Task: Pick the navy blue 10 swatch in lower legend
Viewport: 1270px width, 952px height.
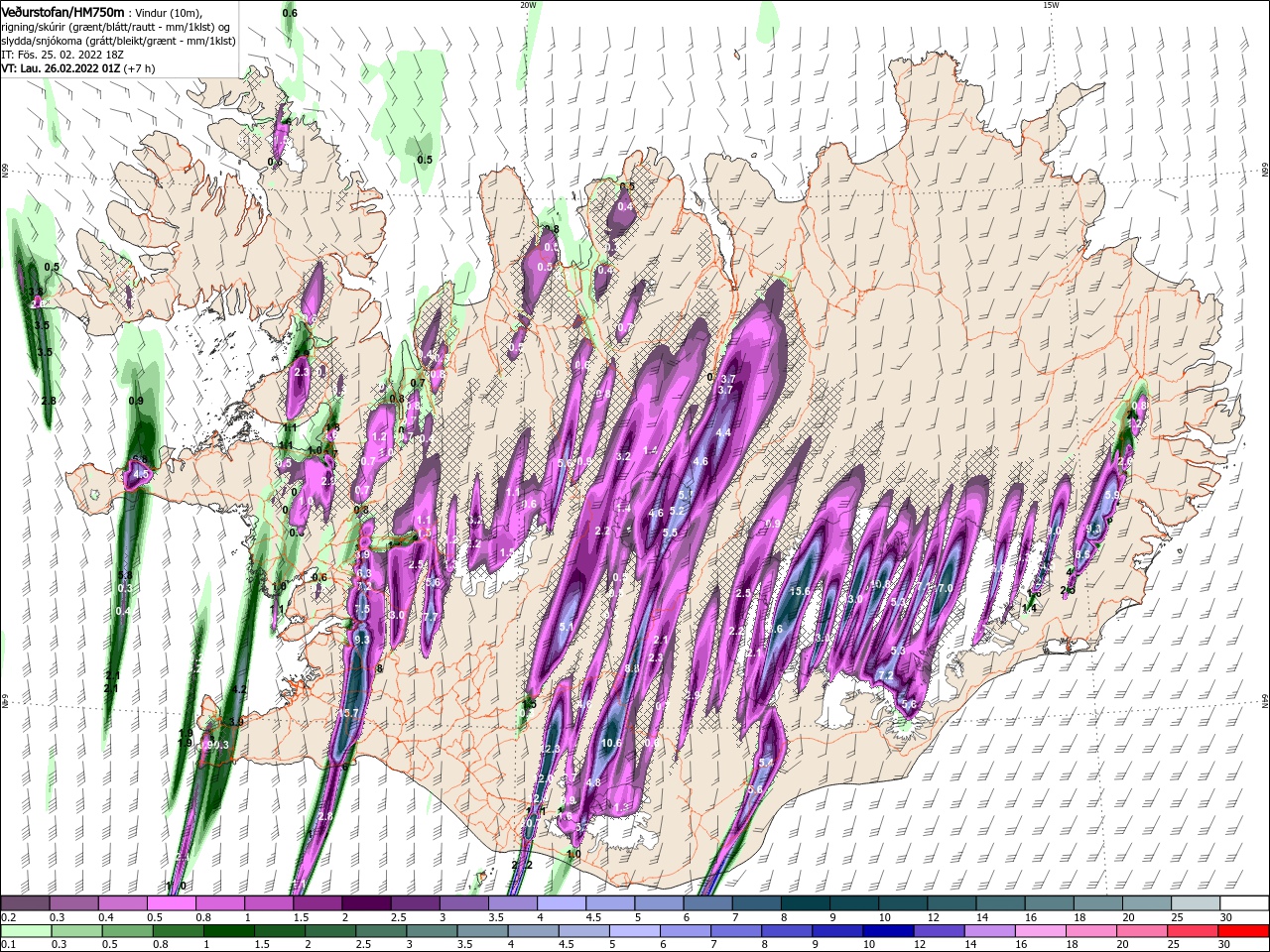Action: coord(889,932)
